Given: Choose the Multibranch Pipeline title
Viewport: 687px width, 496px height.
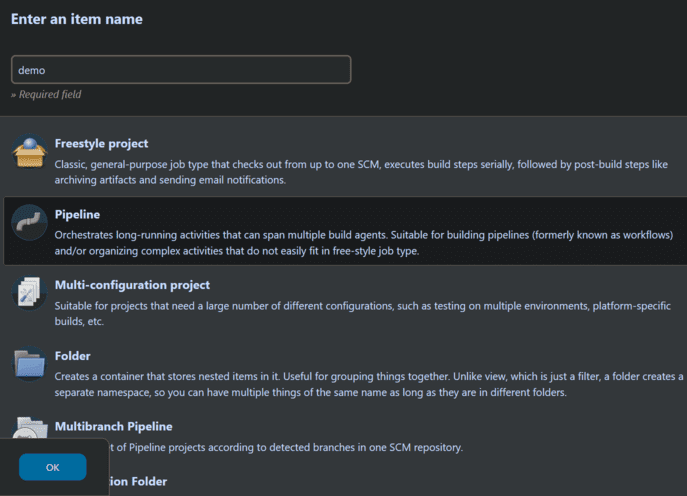Looking at the screenshot, I should pyautogui.click(x=113, y=427).
